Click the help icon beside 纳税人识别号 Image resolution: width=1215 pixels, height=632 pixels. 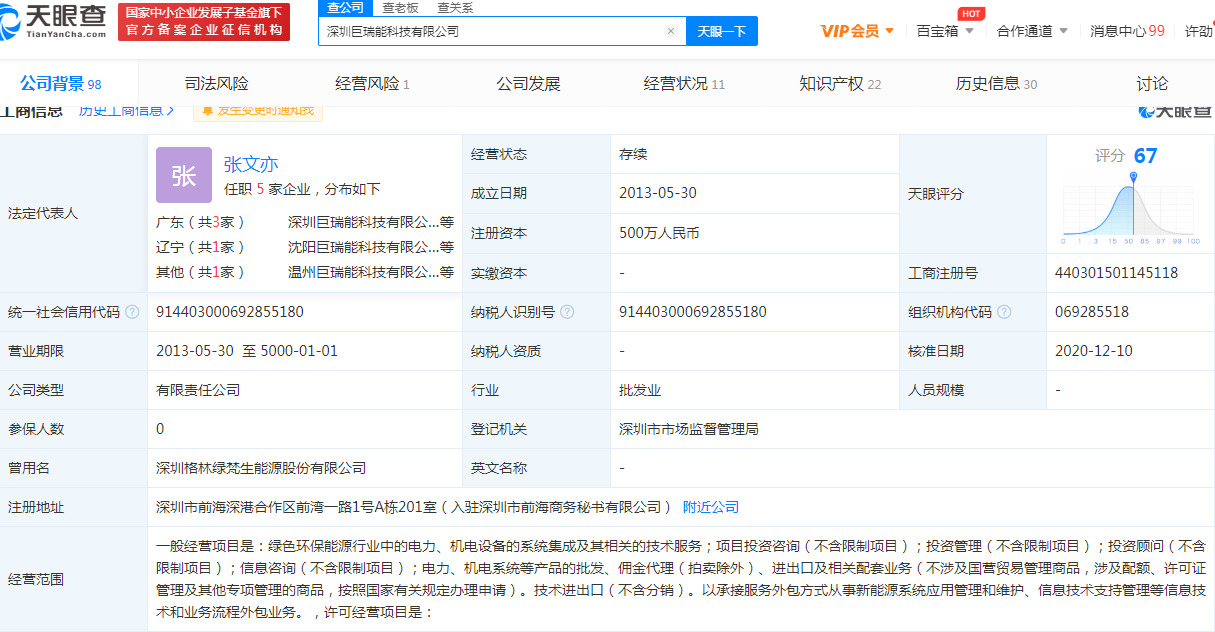(x=567, y=312)
